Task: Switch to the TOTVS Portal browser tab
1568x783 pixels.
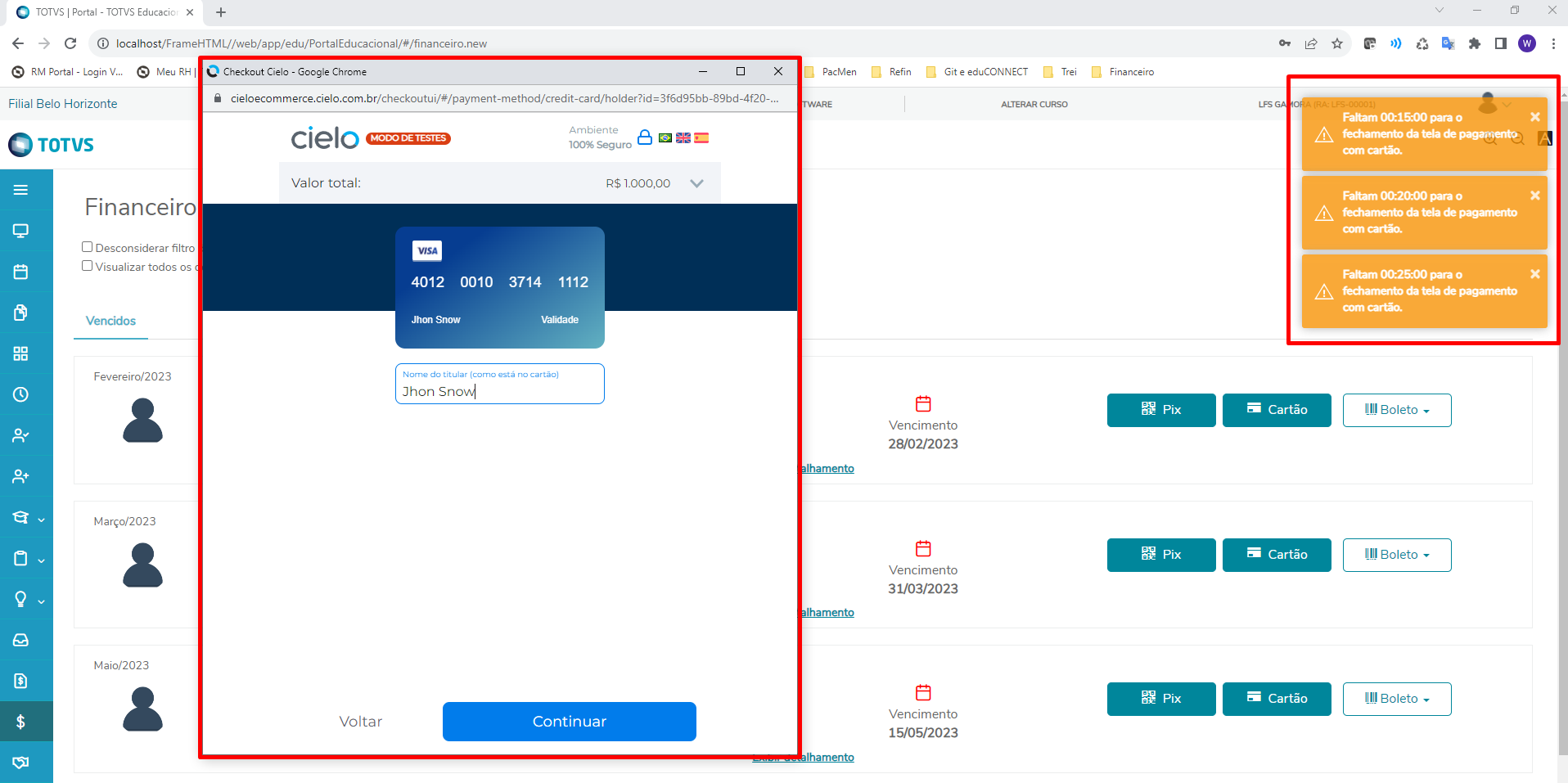Action: coord(105,12)
